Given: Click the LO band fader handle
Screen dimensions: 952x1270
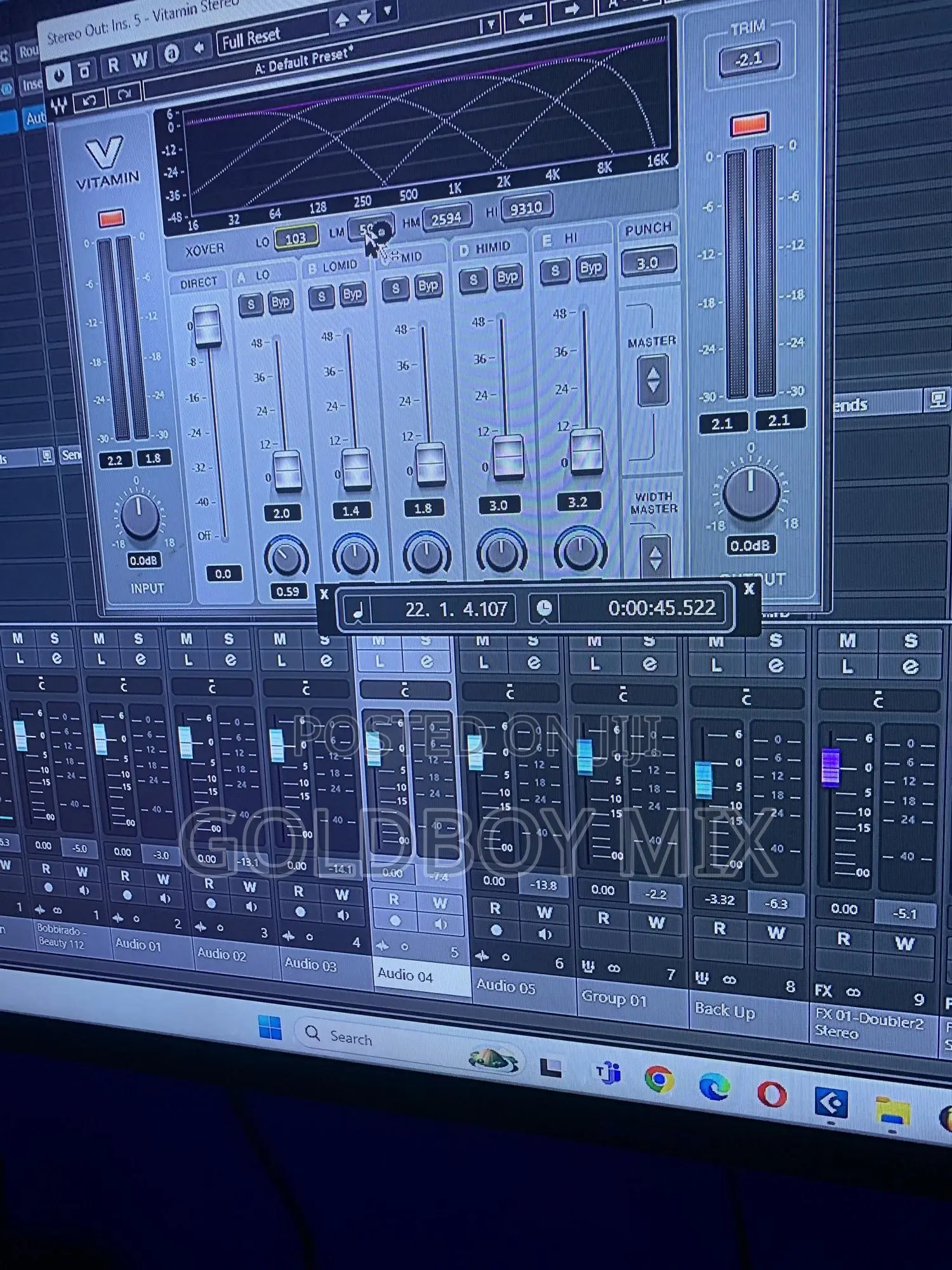Looking at the screenshot, I should tap(287, 471).
